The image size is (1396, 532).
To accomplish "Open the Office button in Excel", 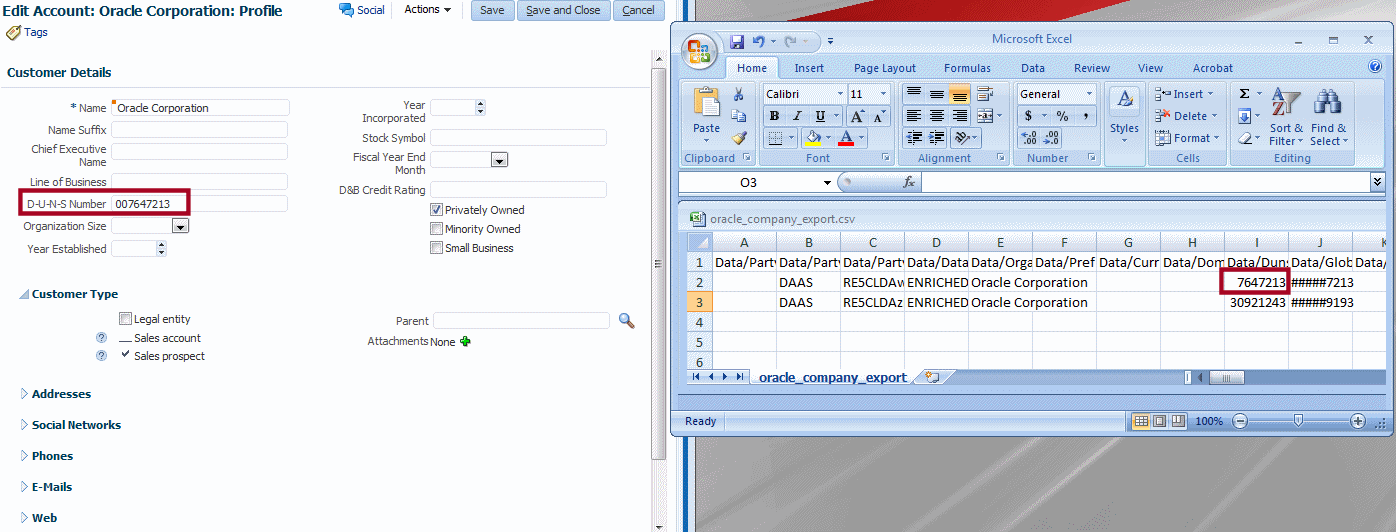I will (698, 50).
